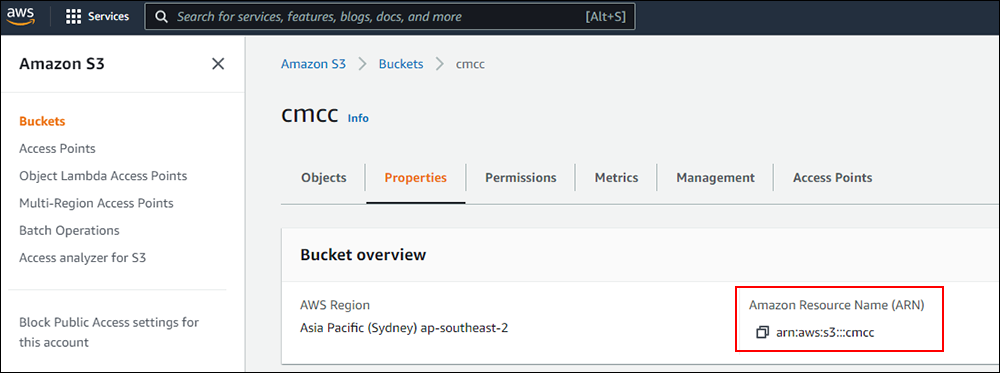Open Buckets in the sidebar

pos(43,121)
